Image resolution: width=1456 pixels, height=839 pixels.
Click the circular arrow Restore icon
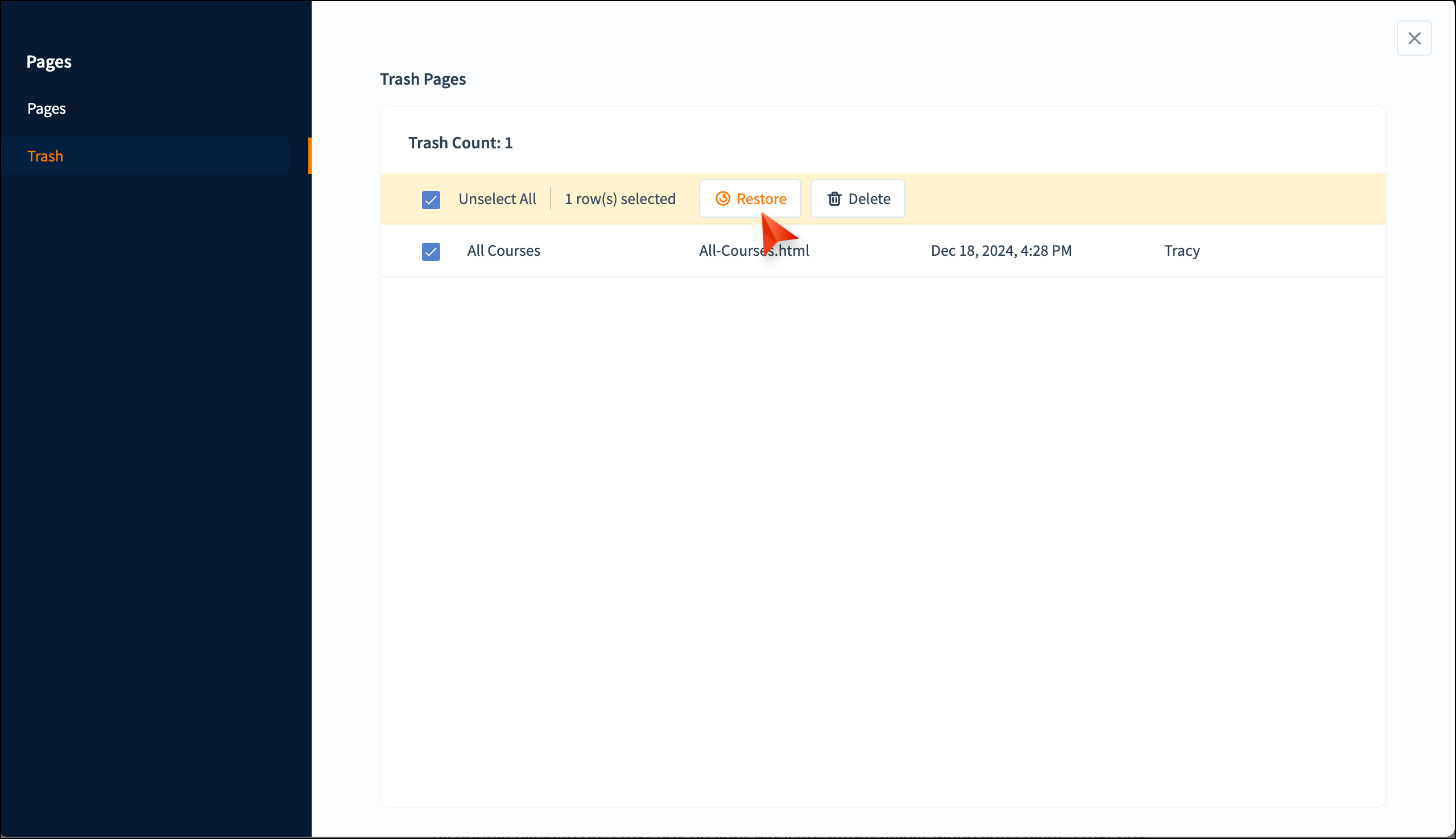click(x=722, y=199)
